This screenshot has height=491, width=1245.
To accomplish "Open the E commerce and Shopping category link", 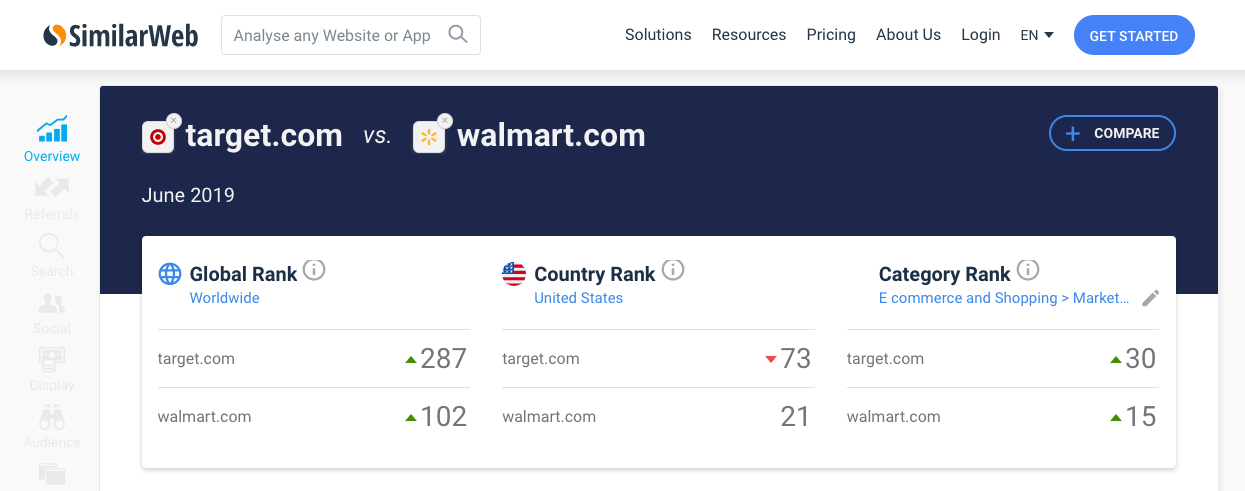I will (x=1004, y=298).
